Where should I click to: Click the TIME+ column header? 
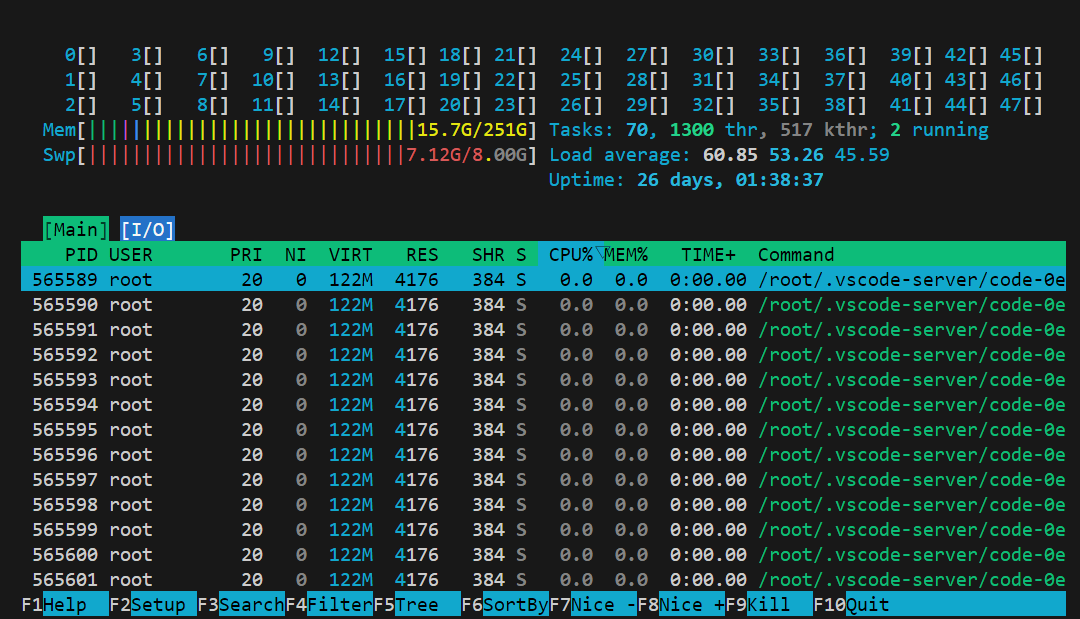[708, 255]
